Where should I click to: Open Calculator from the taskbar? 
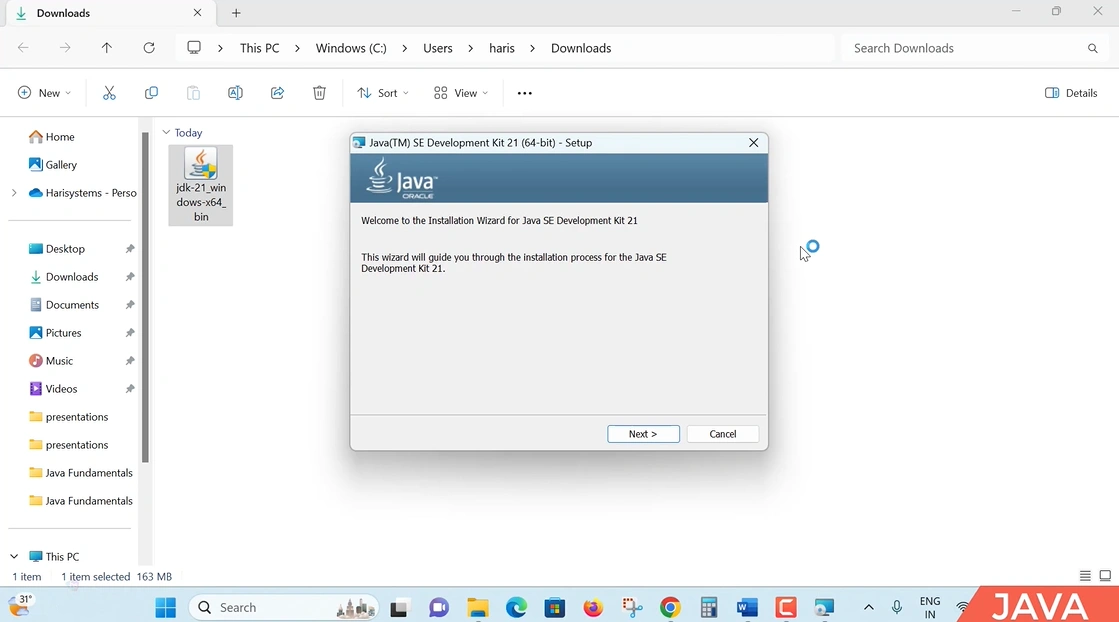coord(709,608)
